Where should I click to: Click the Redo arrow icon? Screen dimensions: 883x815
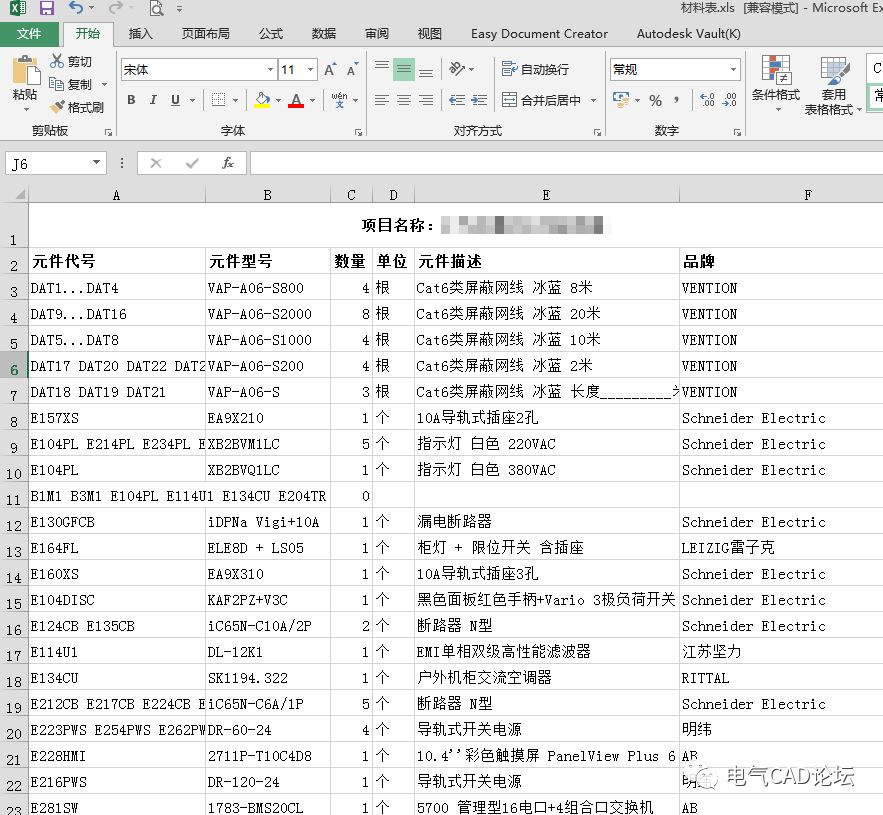[115, 8]
